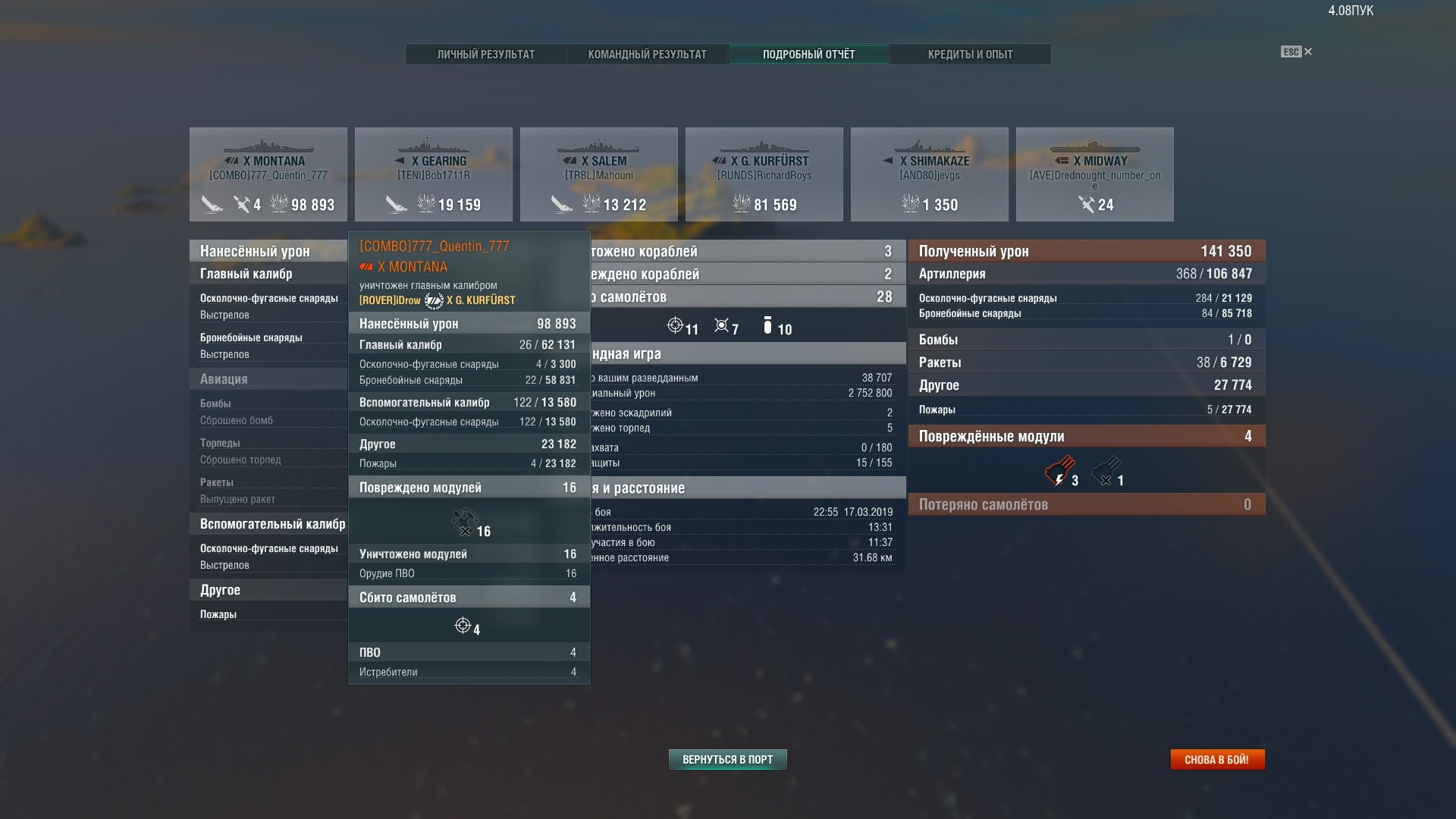Click destroyed AA module icon in tooltip

464,522
